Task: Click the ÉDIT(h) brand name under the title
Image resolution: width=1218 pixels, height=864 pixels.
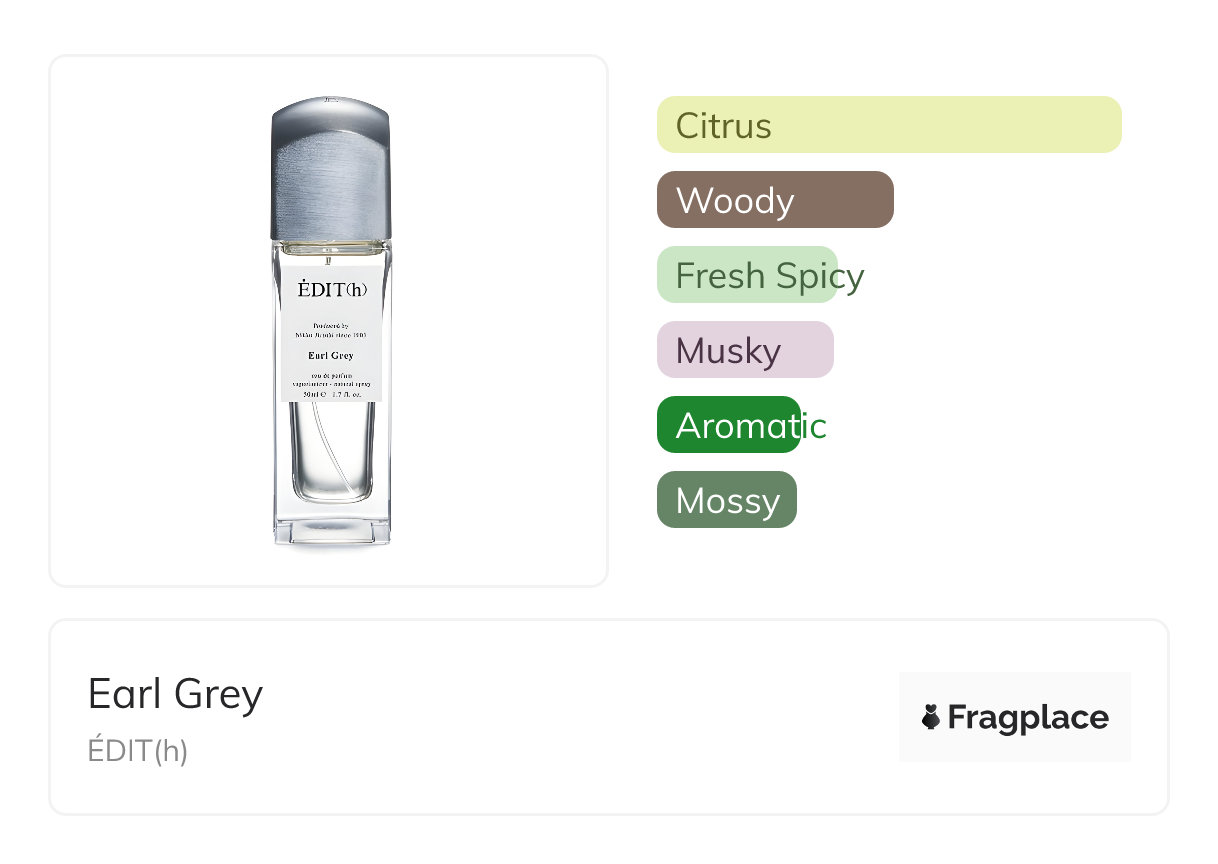Action: 138,750
